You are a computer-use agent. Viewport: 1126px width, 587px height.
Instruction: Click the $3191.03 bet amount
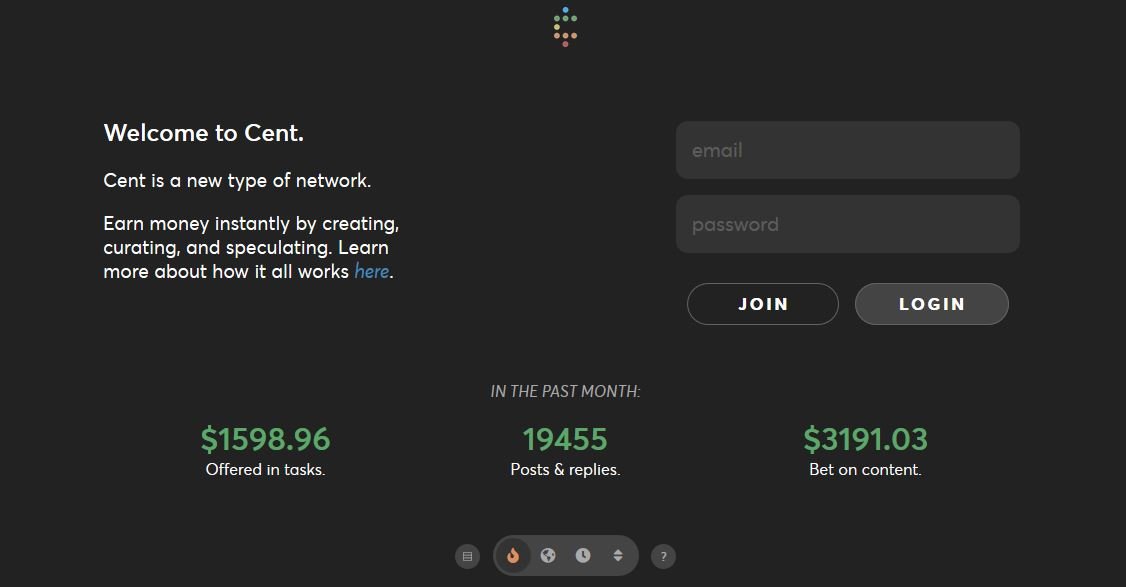pyautogui.click(x=865, y=439)
